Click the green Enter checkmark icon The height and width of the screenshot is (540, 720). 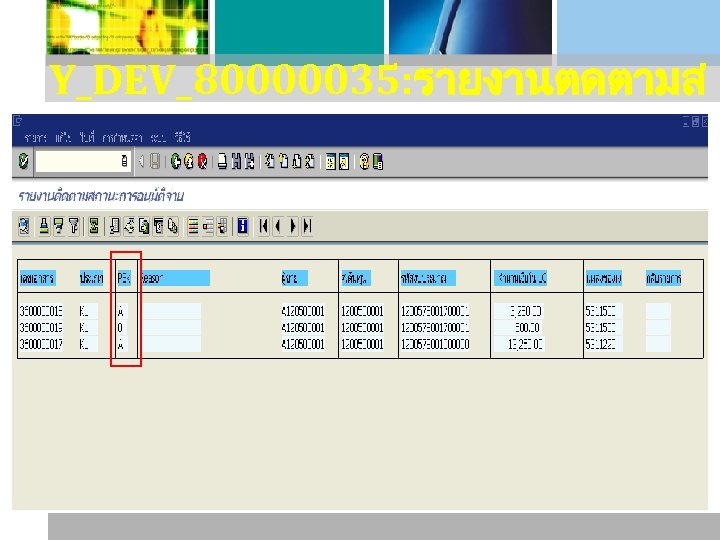(23, 161)
